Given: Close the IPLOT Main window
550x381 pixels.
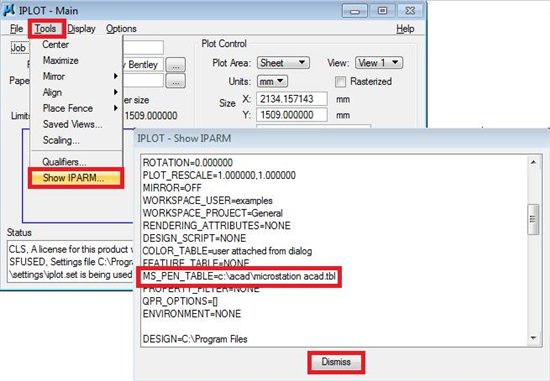Looking at the screenshot, I should click(410, 11).
